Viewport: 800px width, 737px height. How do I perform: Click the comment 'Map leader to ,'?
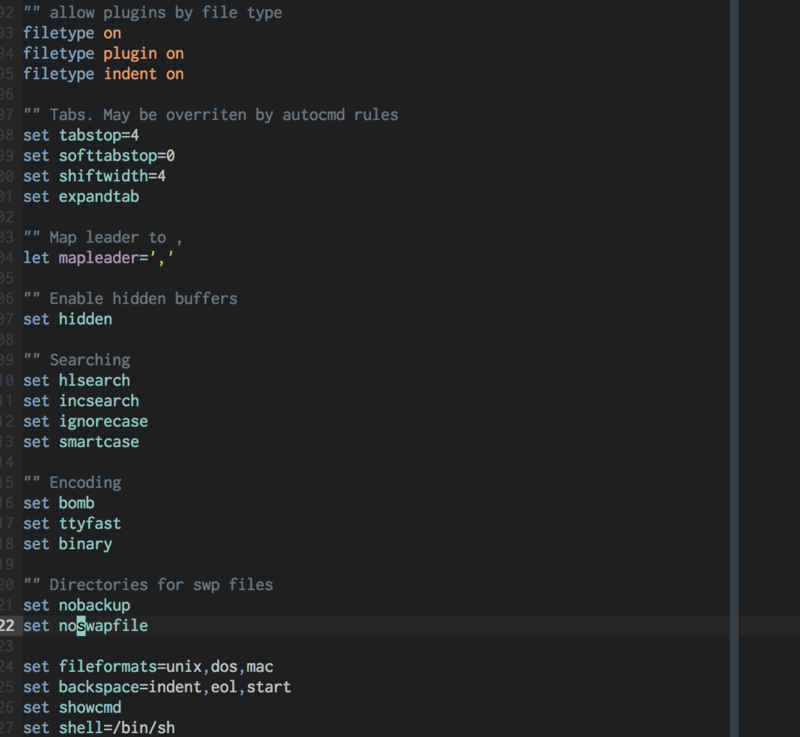(x=103, y=237)
